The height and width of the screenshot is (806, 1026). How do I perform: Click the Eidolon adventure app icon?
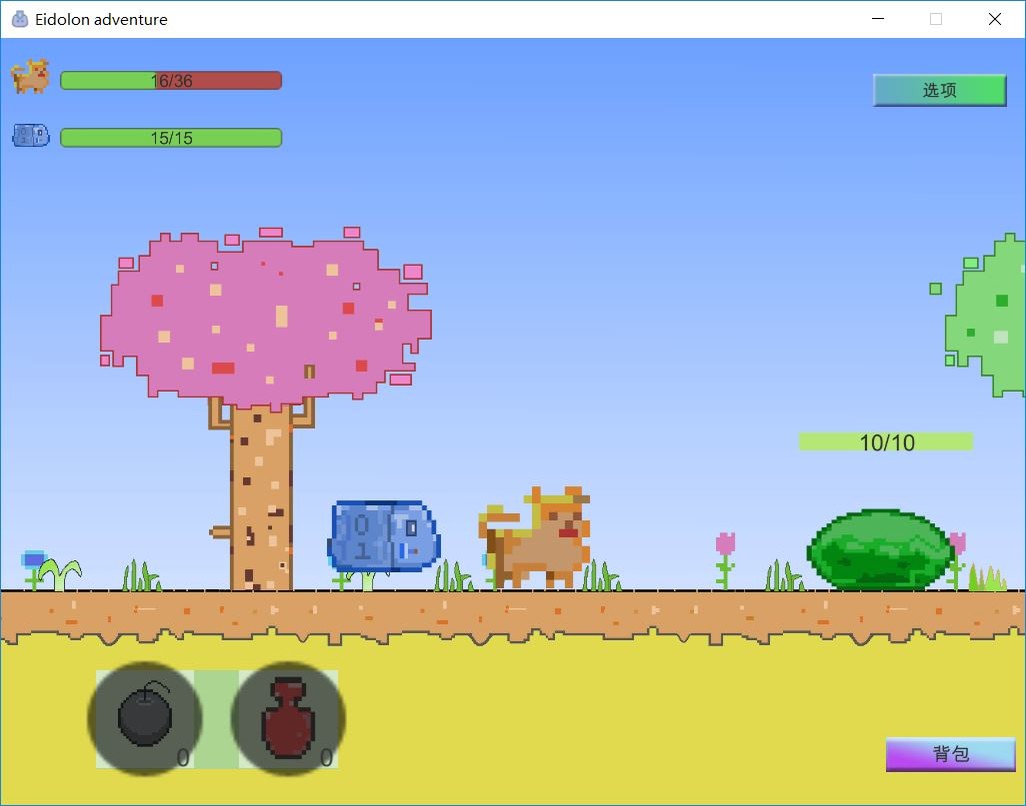tap(19, 19)
